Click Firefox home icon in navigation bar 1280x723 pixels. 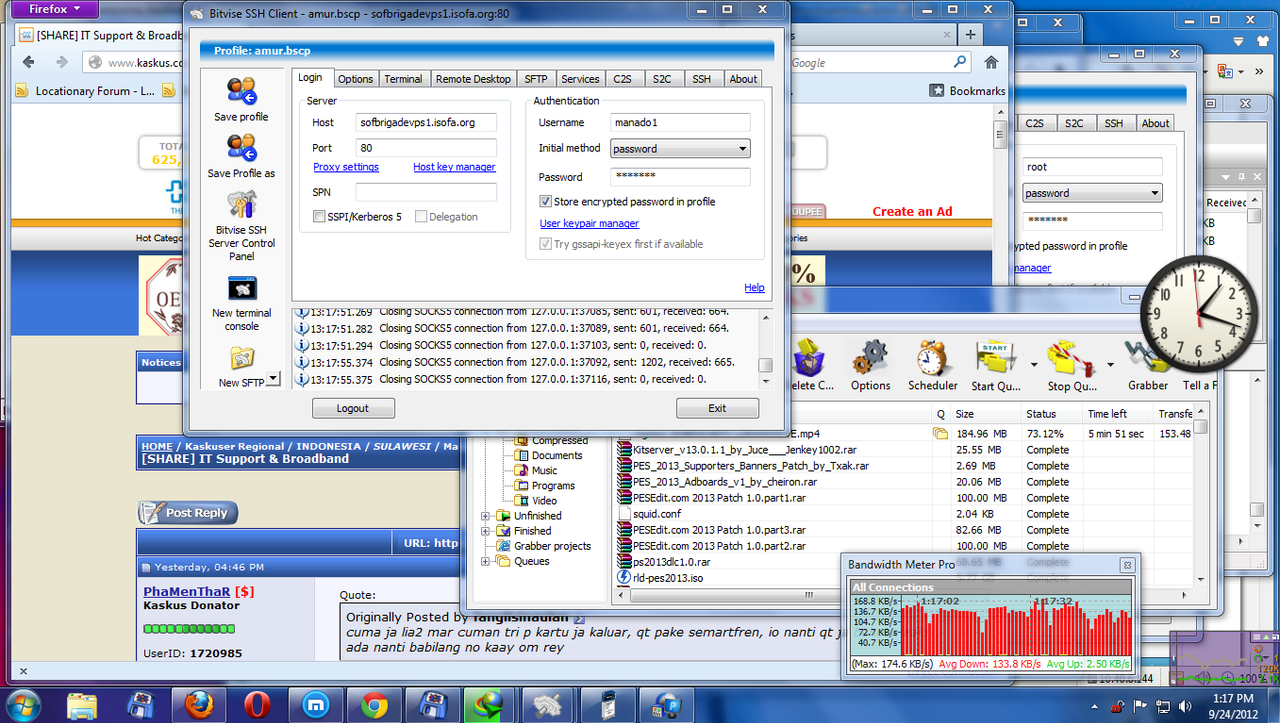click(991, 62)
